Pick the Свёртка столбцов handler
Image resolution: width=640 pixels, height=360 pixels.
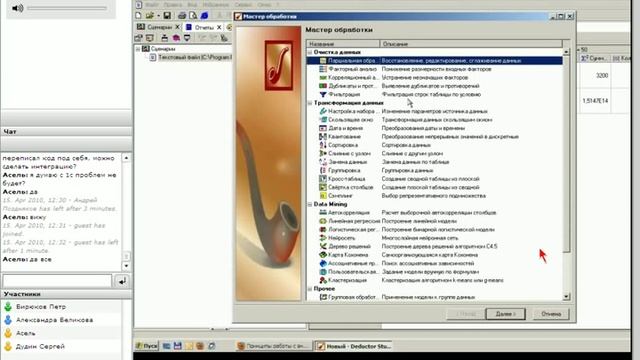434,187
